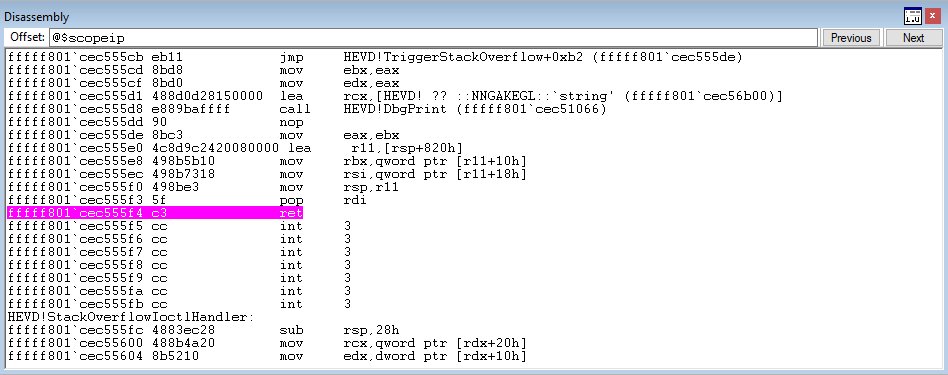The width and height of the screenshot is (948, 375).
Task: Click the Next button
Action: [x=914, y=38]
